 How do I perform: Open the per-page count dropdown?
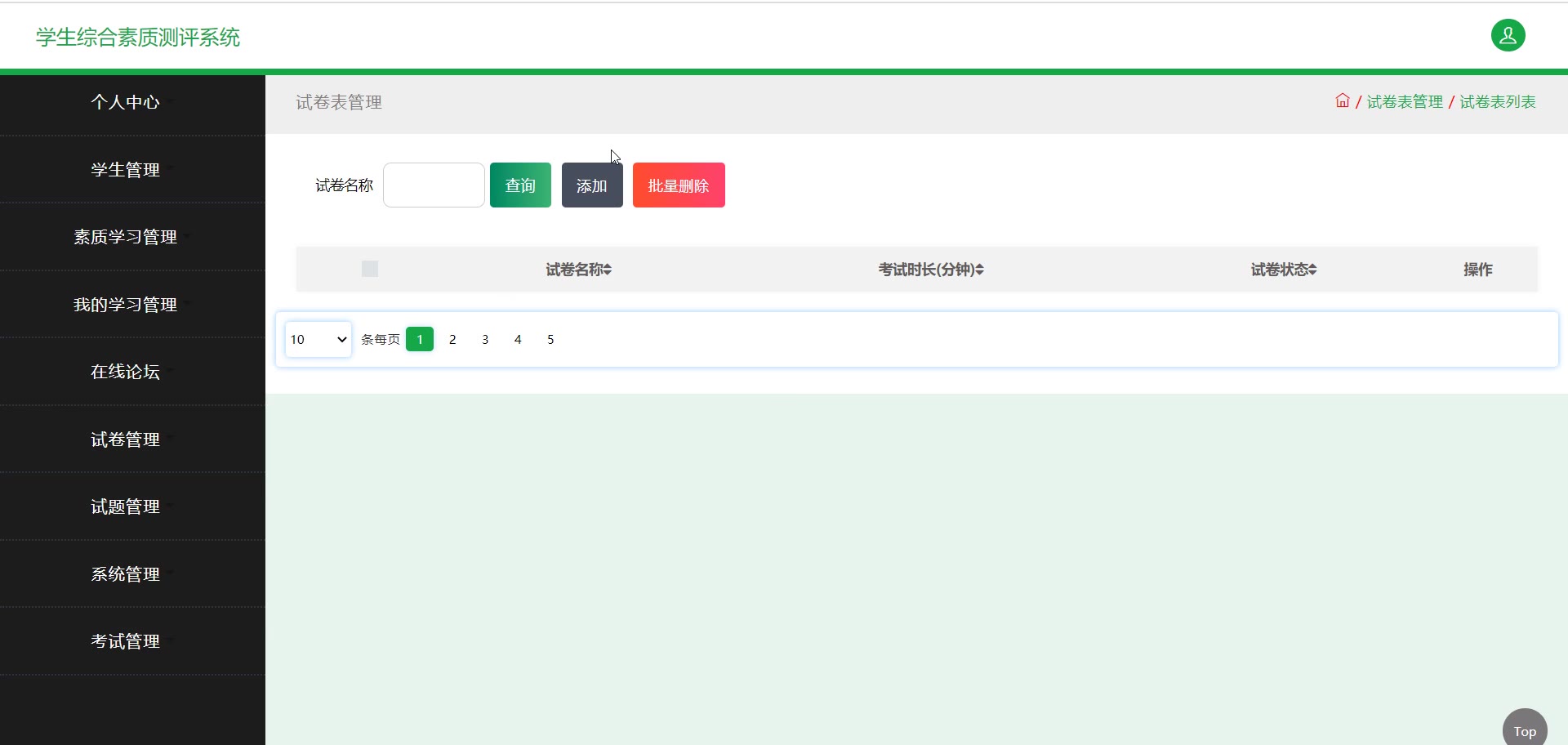pos(318,339)
